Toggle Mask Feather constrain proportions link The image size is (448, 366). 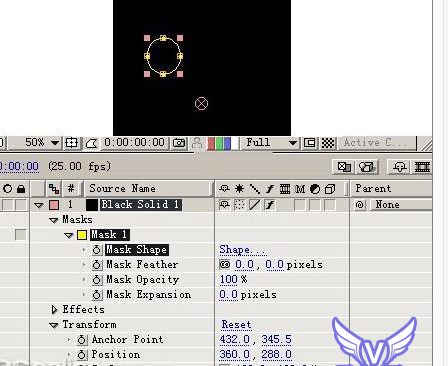click(225, 265)
